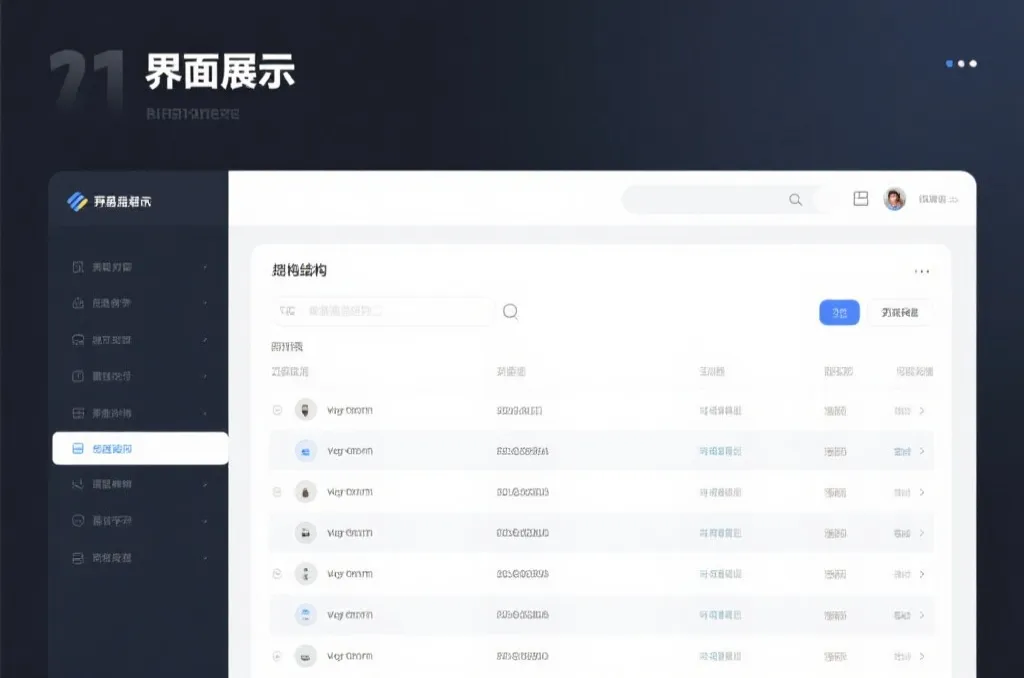Click the dark circular icon in the first table row

pos(305,409)
